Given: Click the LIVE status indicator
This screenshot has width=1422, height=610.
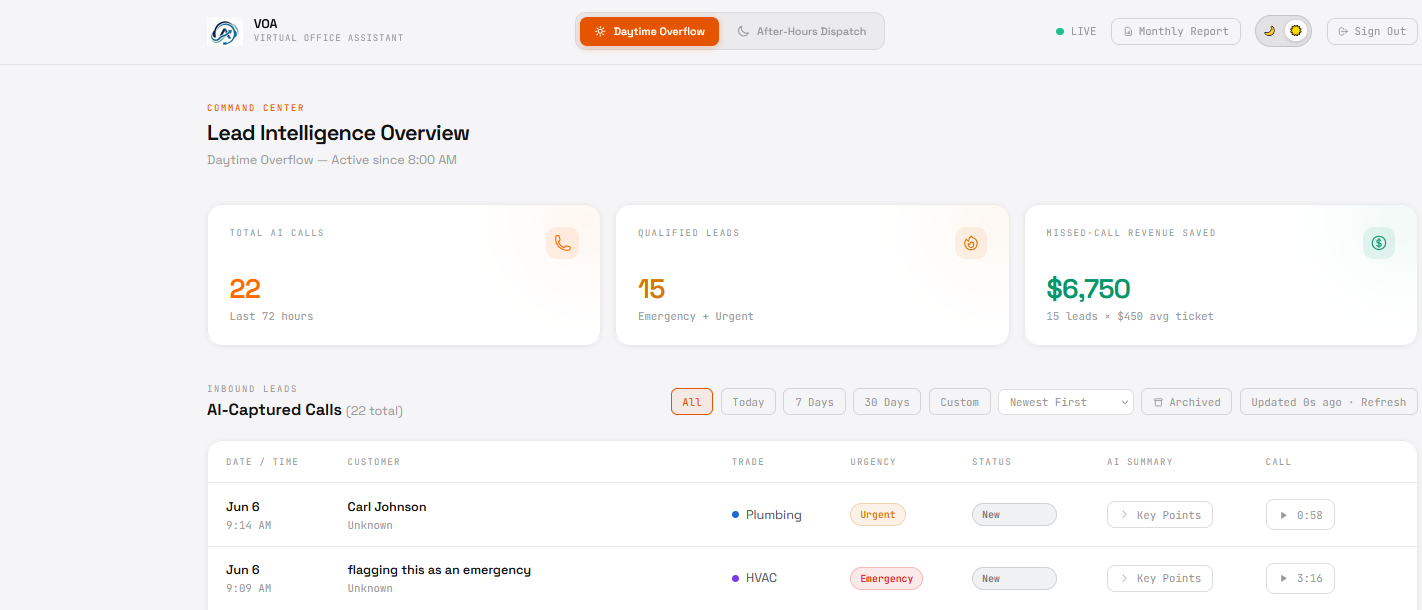Looking at the screenshot, I should (x=1076, y=31).
